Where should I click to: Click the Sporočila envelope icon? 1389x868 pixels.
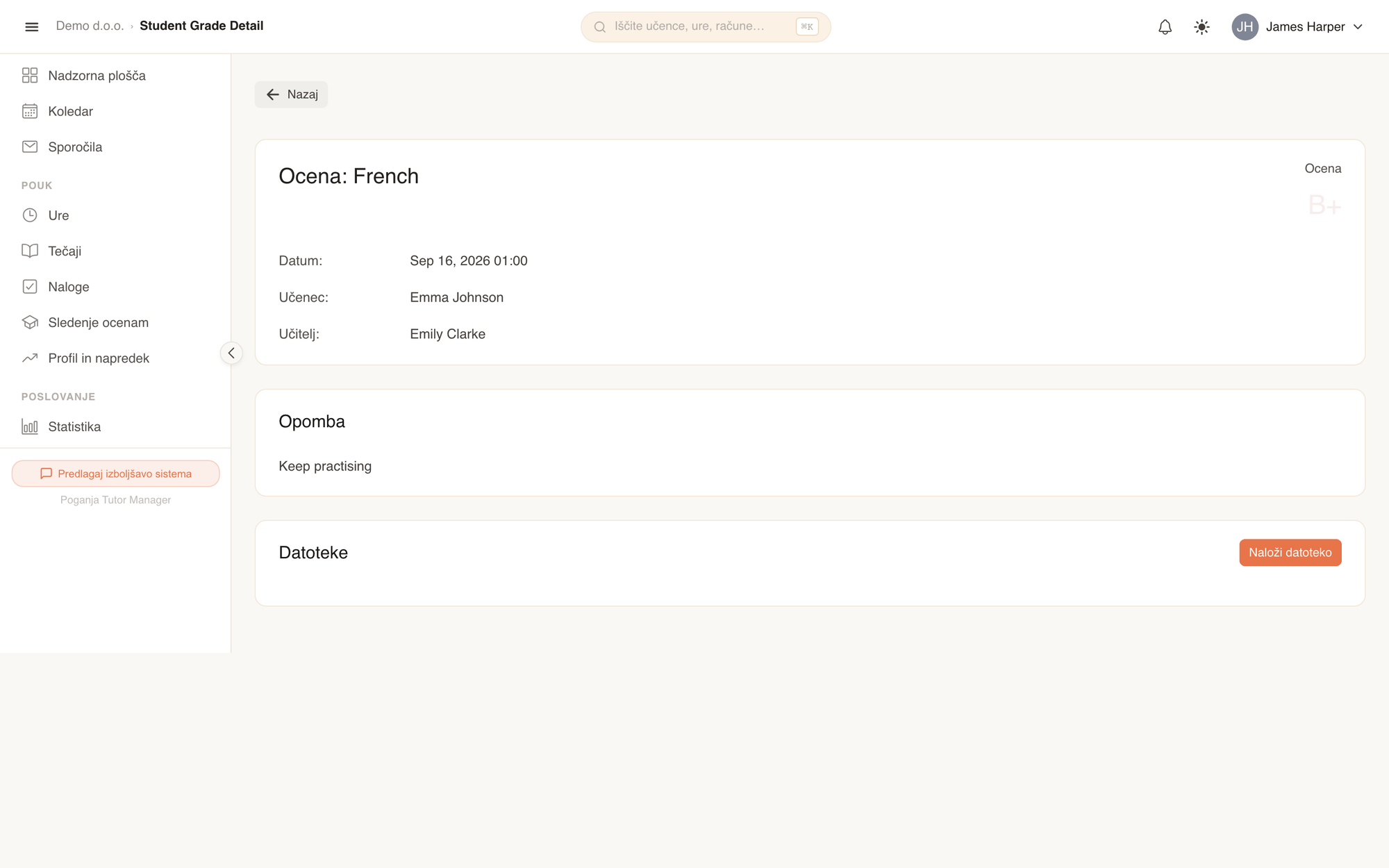click(30, 147)
